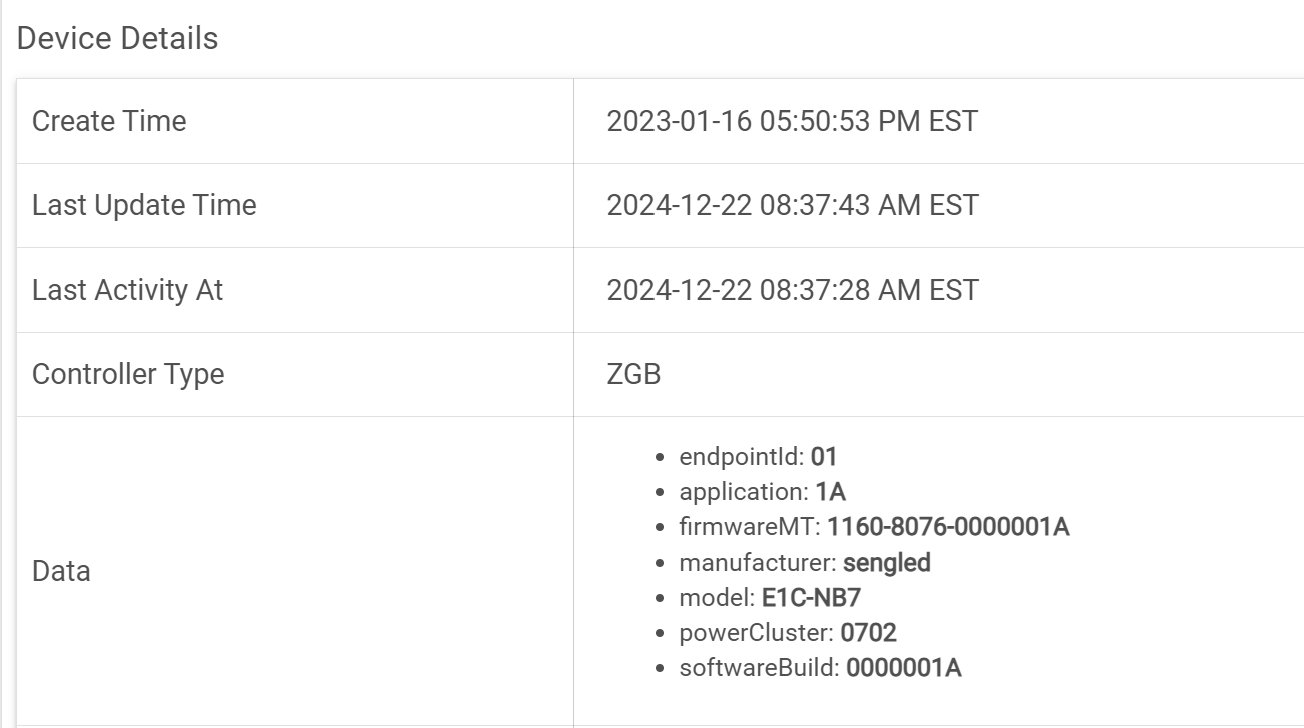Select the model value E1C-NB7
This screenshot has height=728, width=1304.
pyautogui.click(x=811, y=598)
